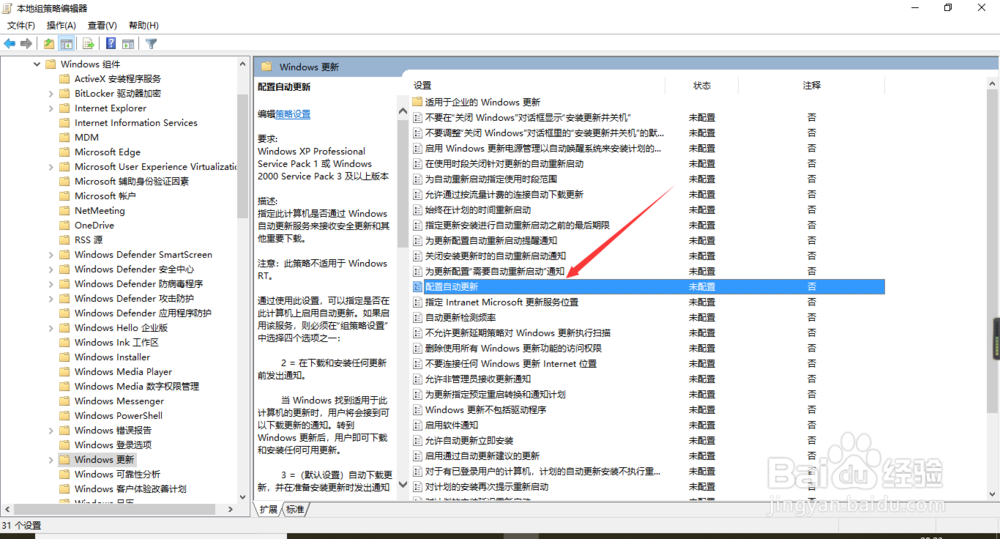Open the 查看(V) menu
Image resolution: width=1000 pixels, height=539 pixels.
pyautogui.click(x=102, y=26)
